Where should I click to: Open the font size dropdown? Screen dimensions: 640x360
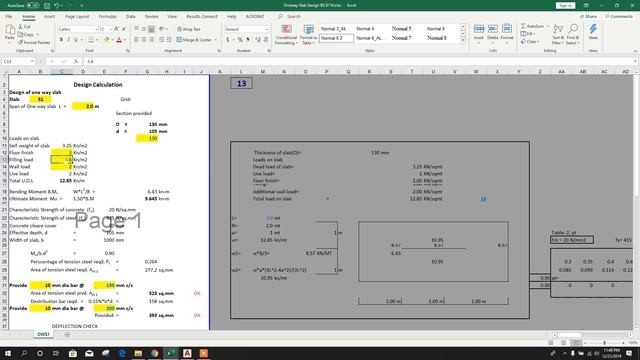point(111,29)
